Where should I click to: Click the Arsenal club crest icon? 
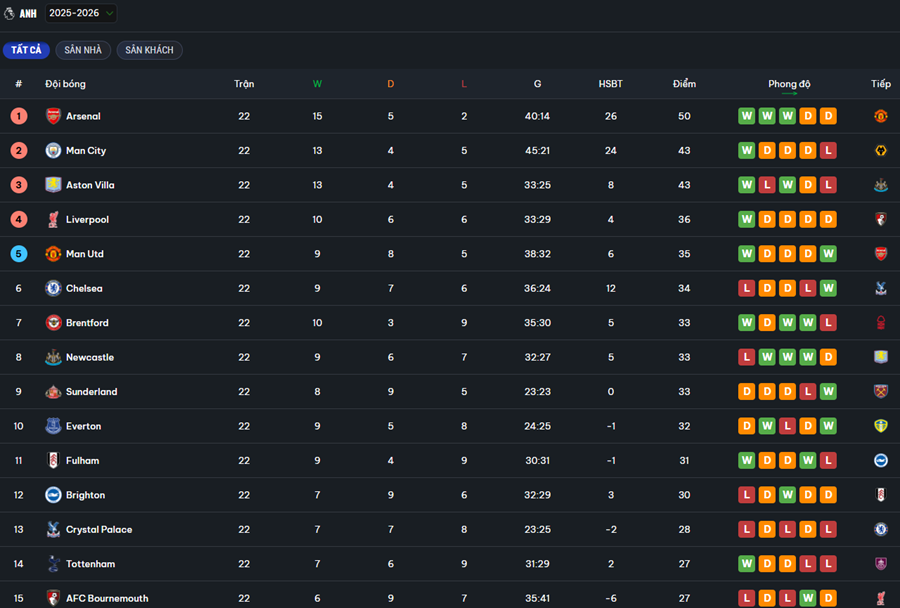pos(53,116)
